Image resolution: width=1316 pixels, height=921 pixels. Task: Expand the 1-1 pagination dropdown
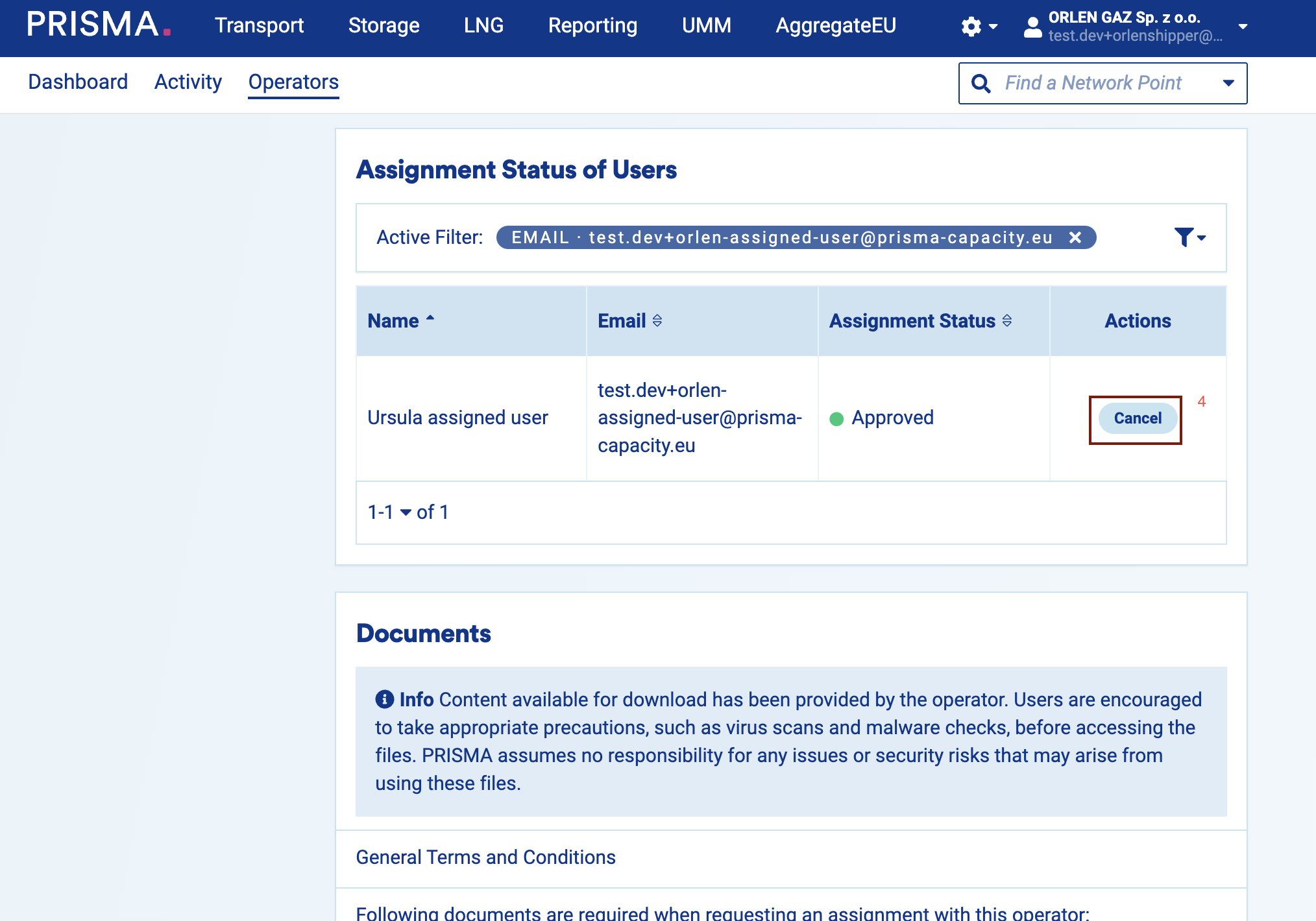[x=406, y=512]
